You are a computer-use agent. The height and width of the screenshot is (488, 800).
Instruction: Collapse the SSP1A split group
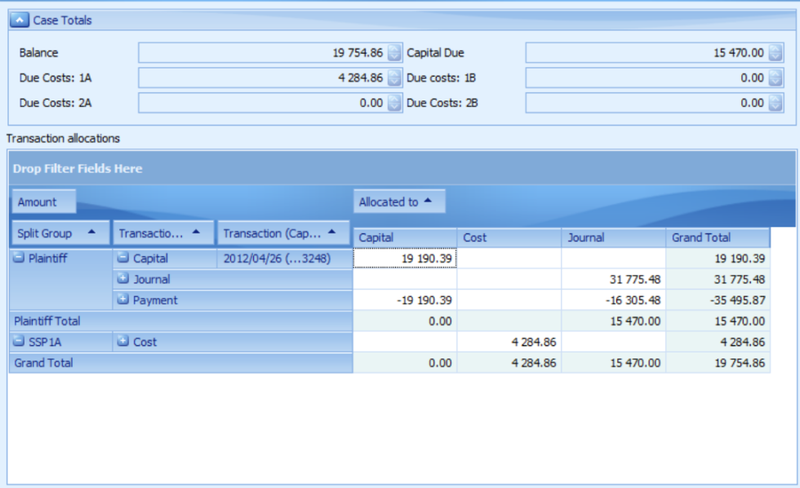click(19, 341)
